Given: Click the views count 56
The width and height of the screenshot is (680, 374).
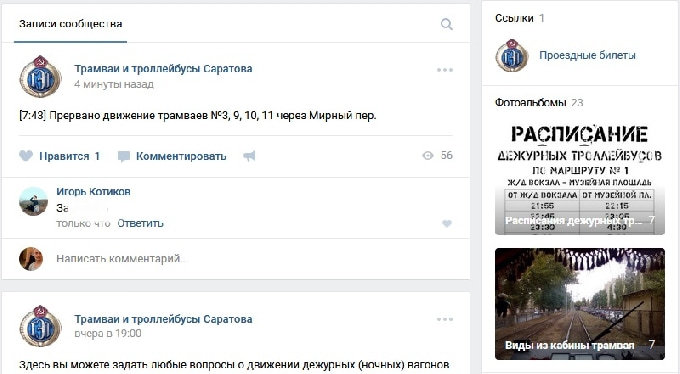Looking at the screenshot, I should (447, 155).
